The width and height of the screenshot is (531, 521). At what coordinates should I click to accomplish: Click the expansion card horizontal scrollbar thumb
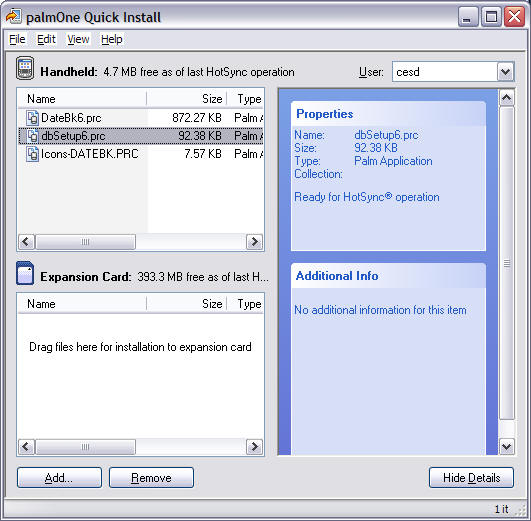[x=85, y=447]
